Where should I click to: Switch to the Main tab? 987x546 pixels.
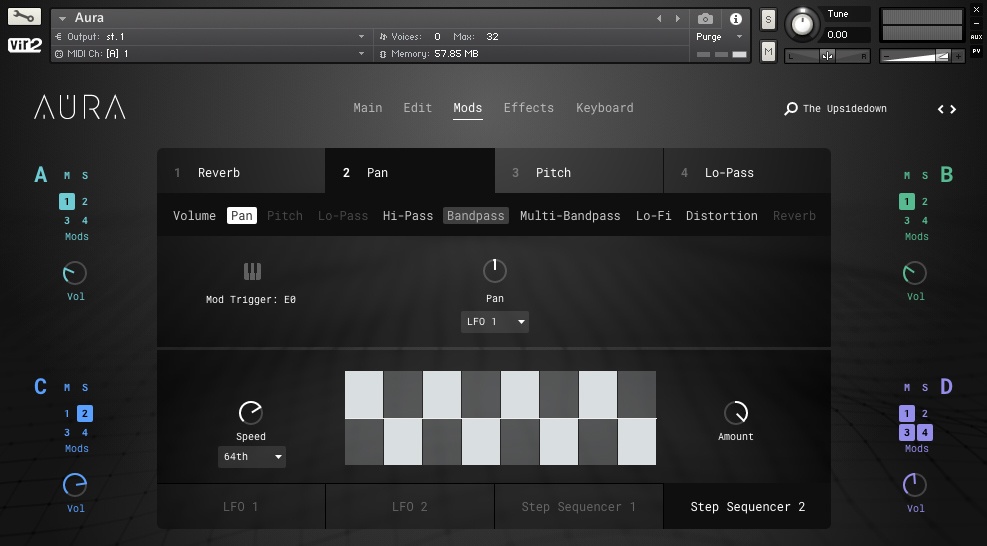(368, 108)
